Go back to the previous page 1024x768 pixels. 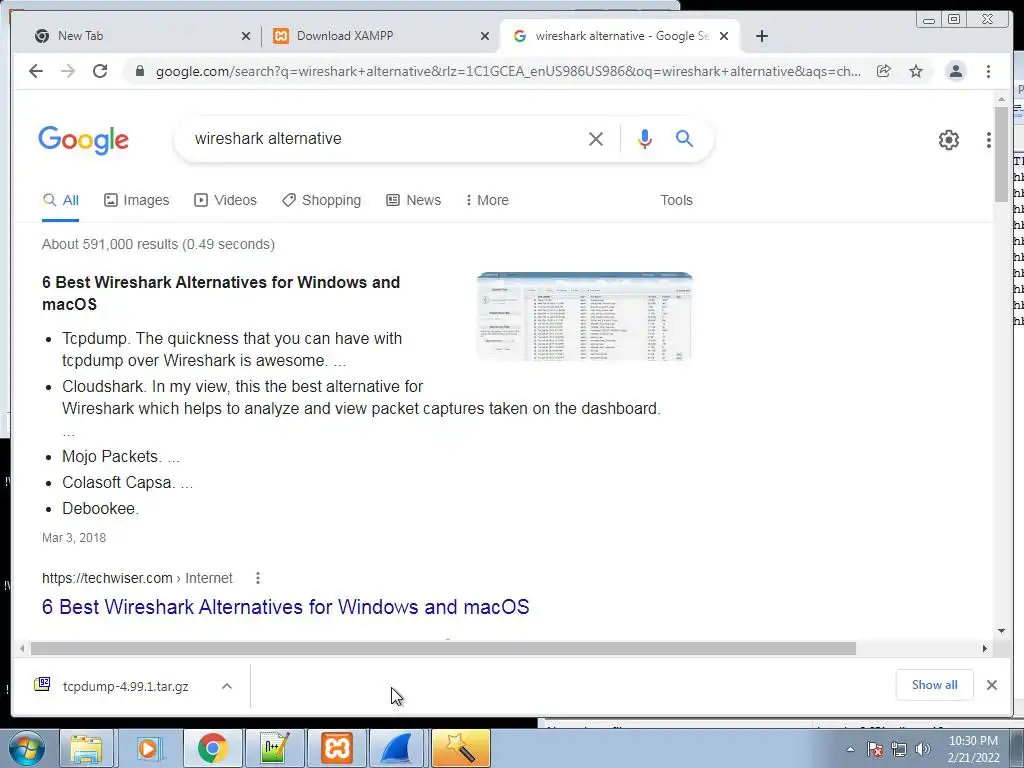[36, 71]
